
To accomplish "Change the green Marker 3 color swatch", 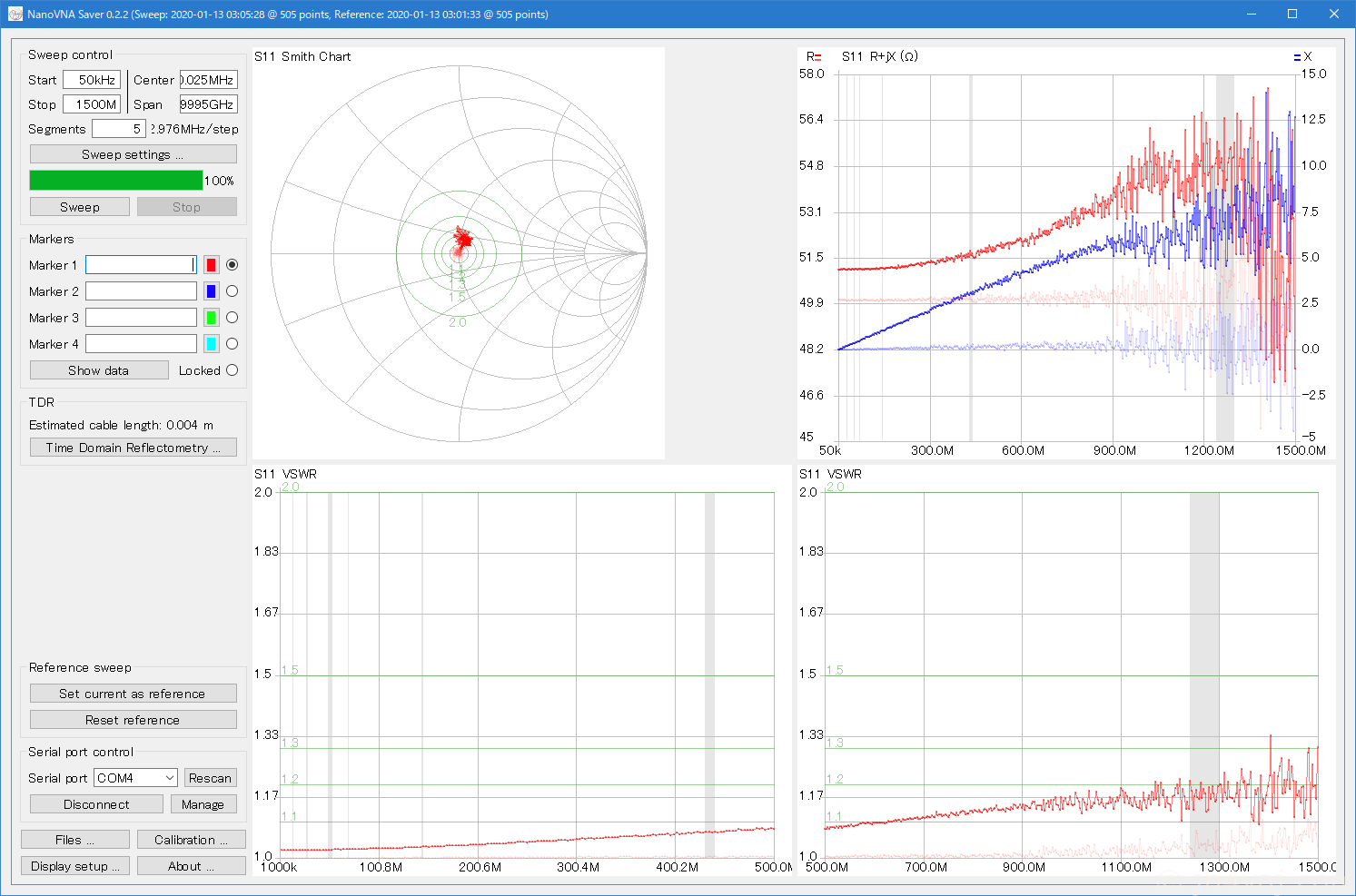I will tap(211, 318).
